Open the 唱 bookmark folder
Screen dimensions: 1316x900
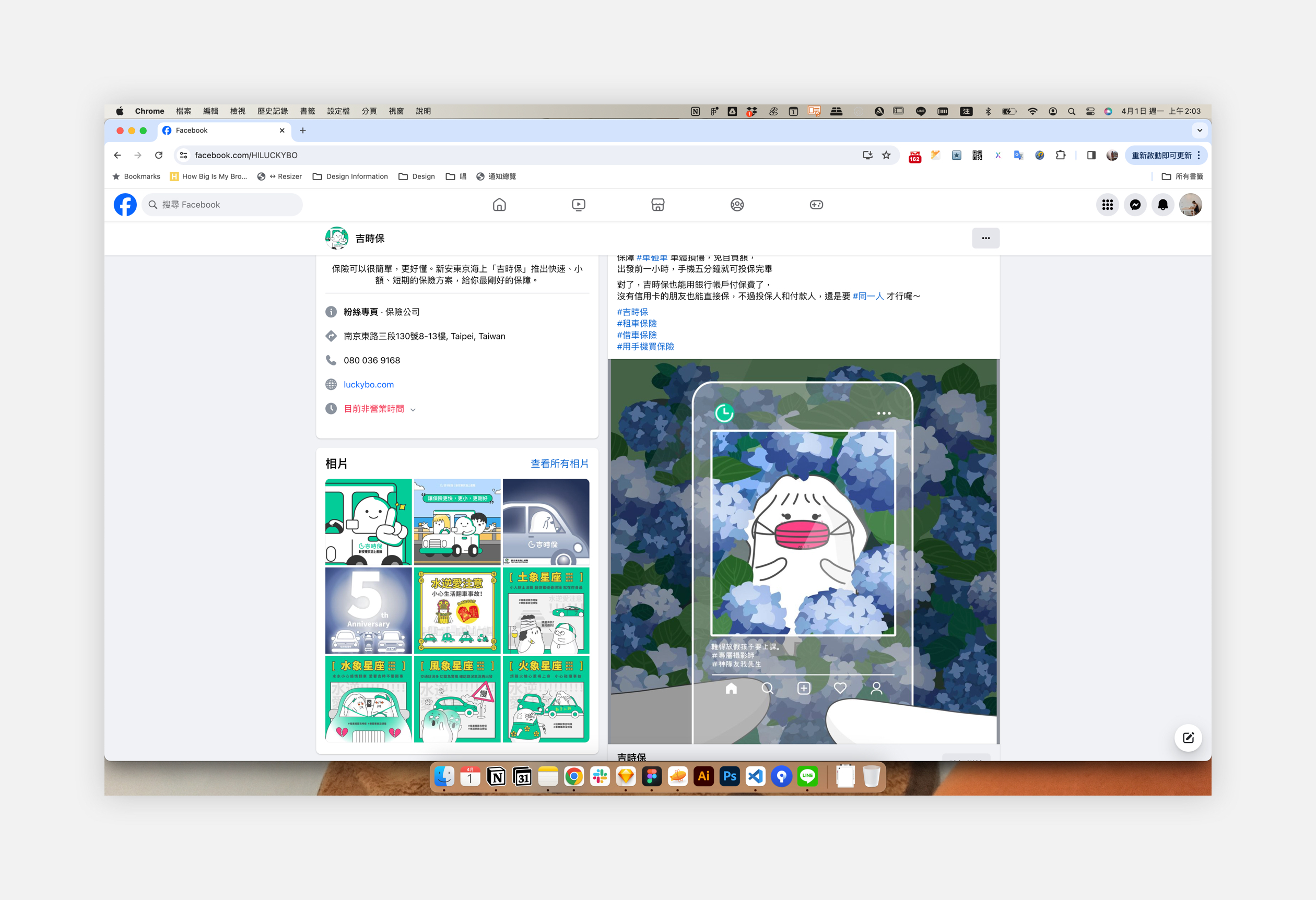click(x=456, y=176)
